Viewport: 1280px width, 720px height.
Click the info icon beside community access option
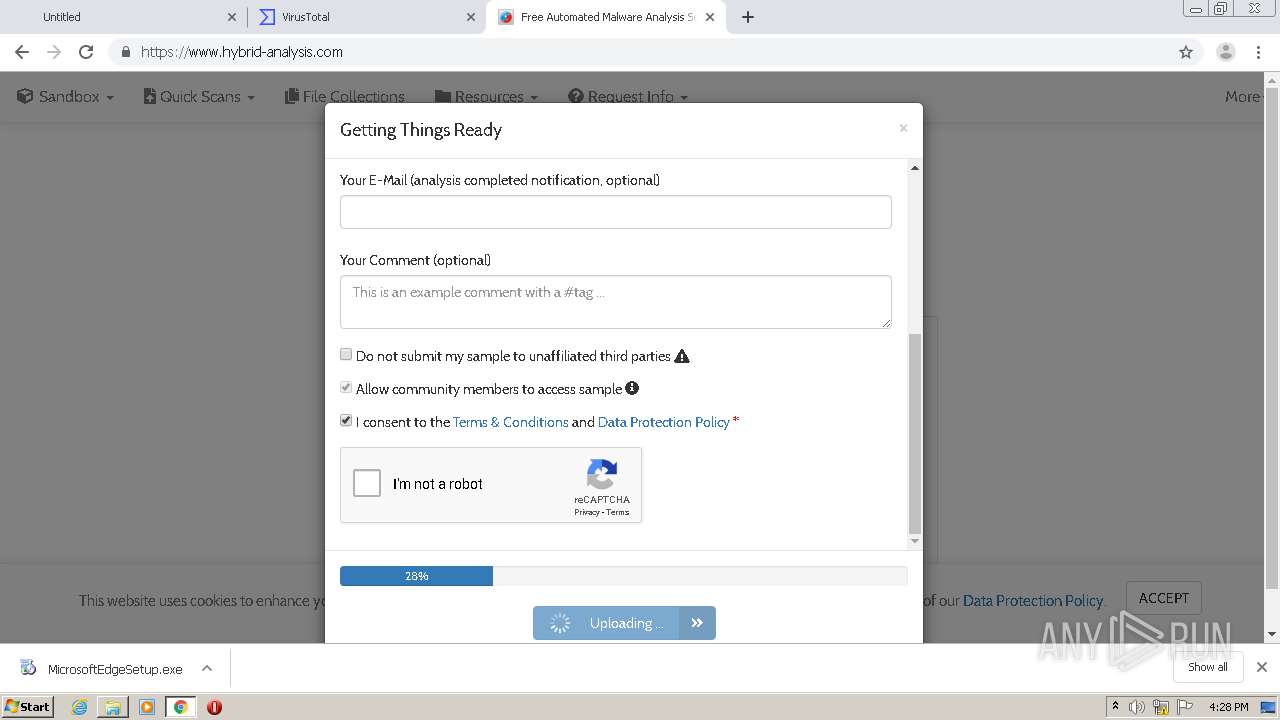(632, 388)
